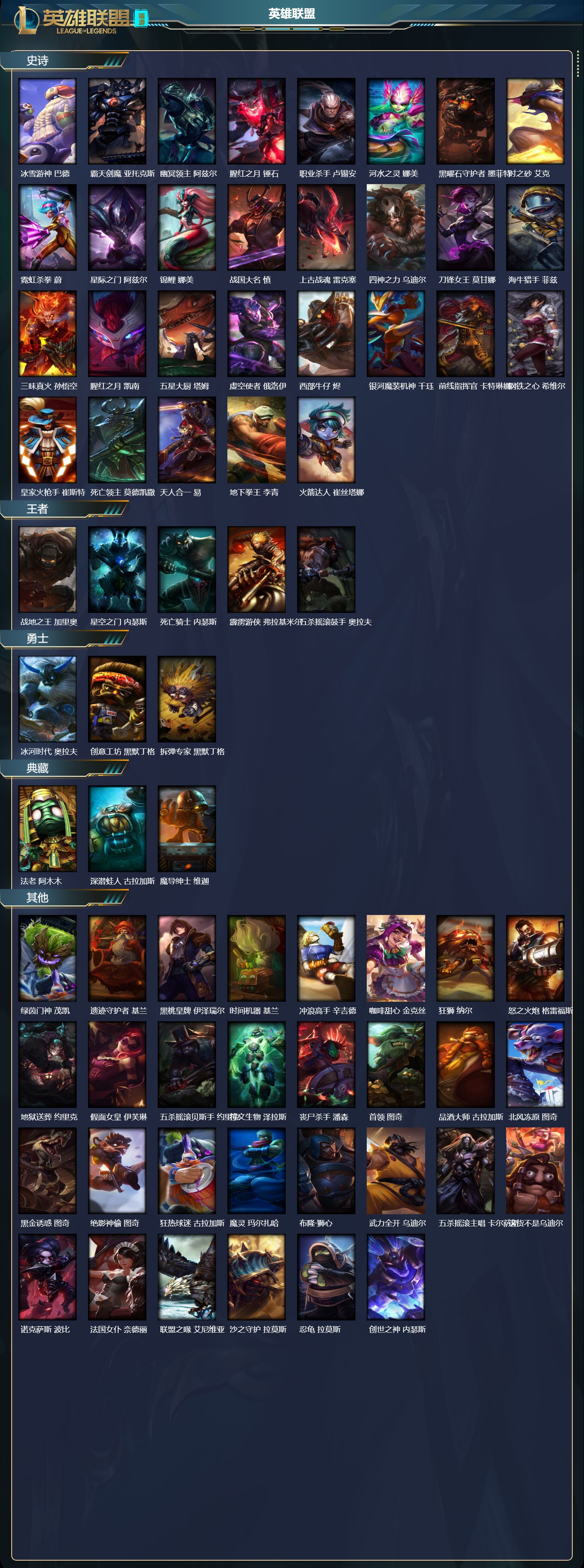Click the 冰河时代 奥拉夫 skin image
584x1568 pixels.
click(x=47, y=699)
